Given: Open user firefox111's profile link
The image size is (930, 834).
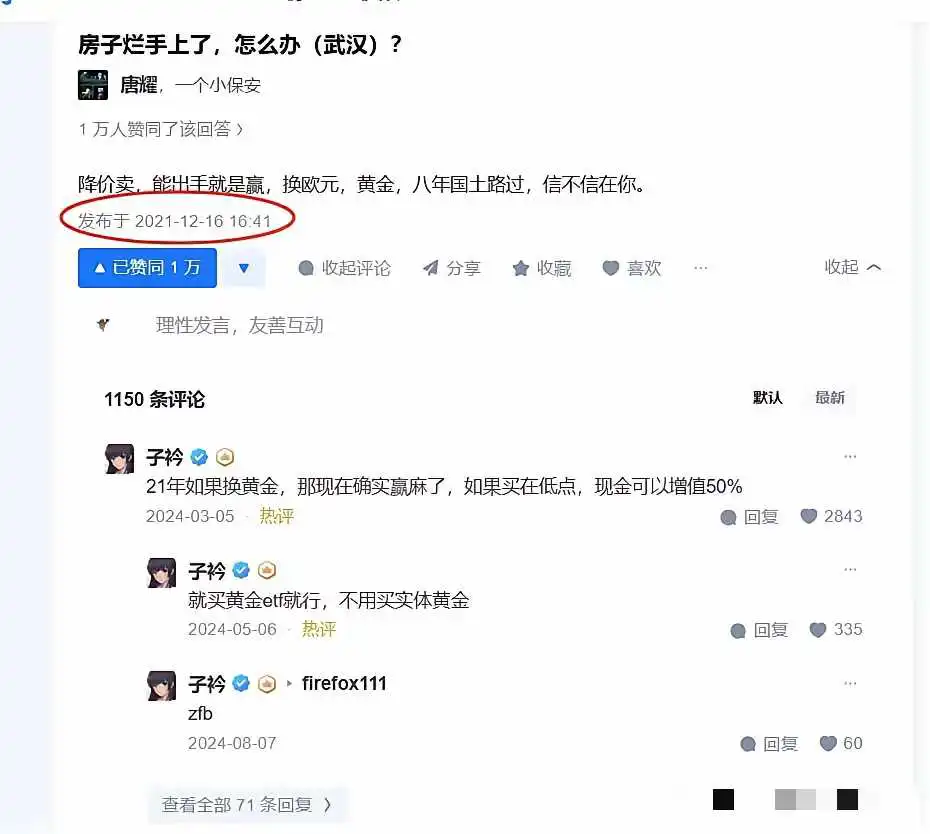Looking at the screenshot, I should (x=344, y=683).
